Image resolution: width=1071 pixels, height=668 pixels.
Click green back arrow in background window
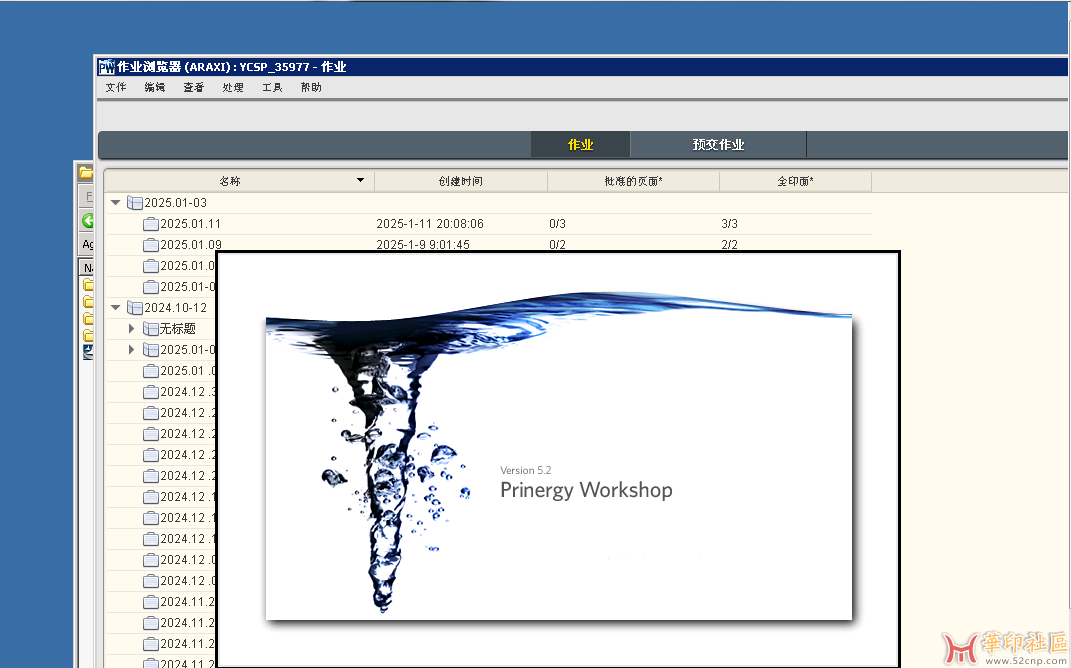pos(87,221)
